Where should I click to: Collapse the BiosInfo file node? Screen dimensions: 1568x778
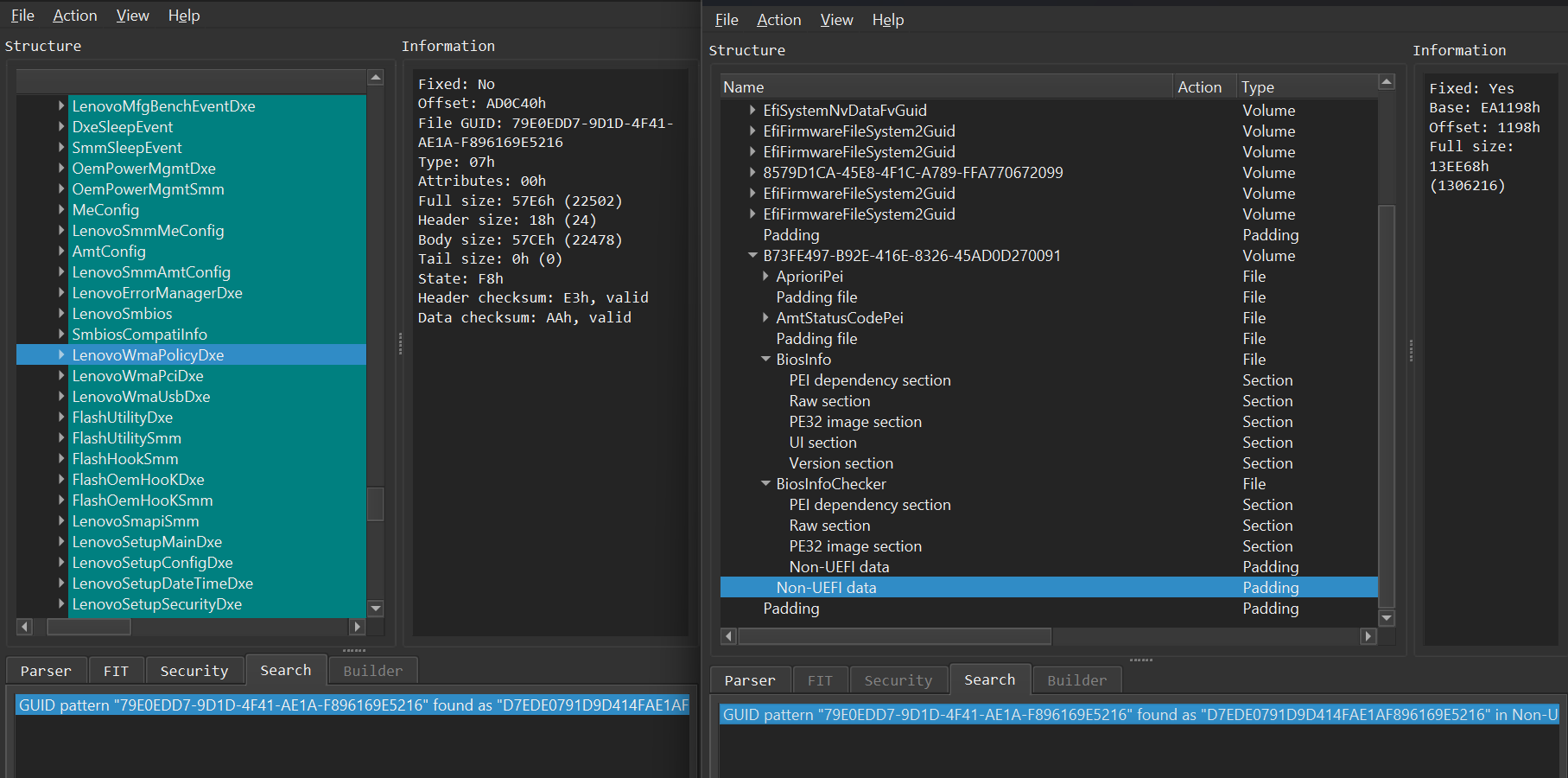point(765,360)
